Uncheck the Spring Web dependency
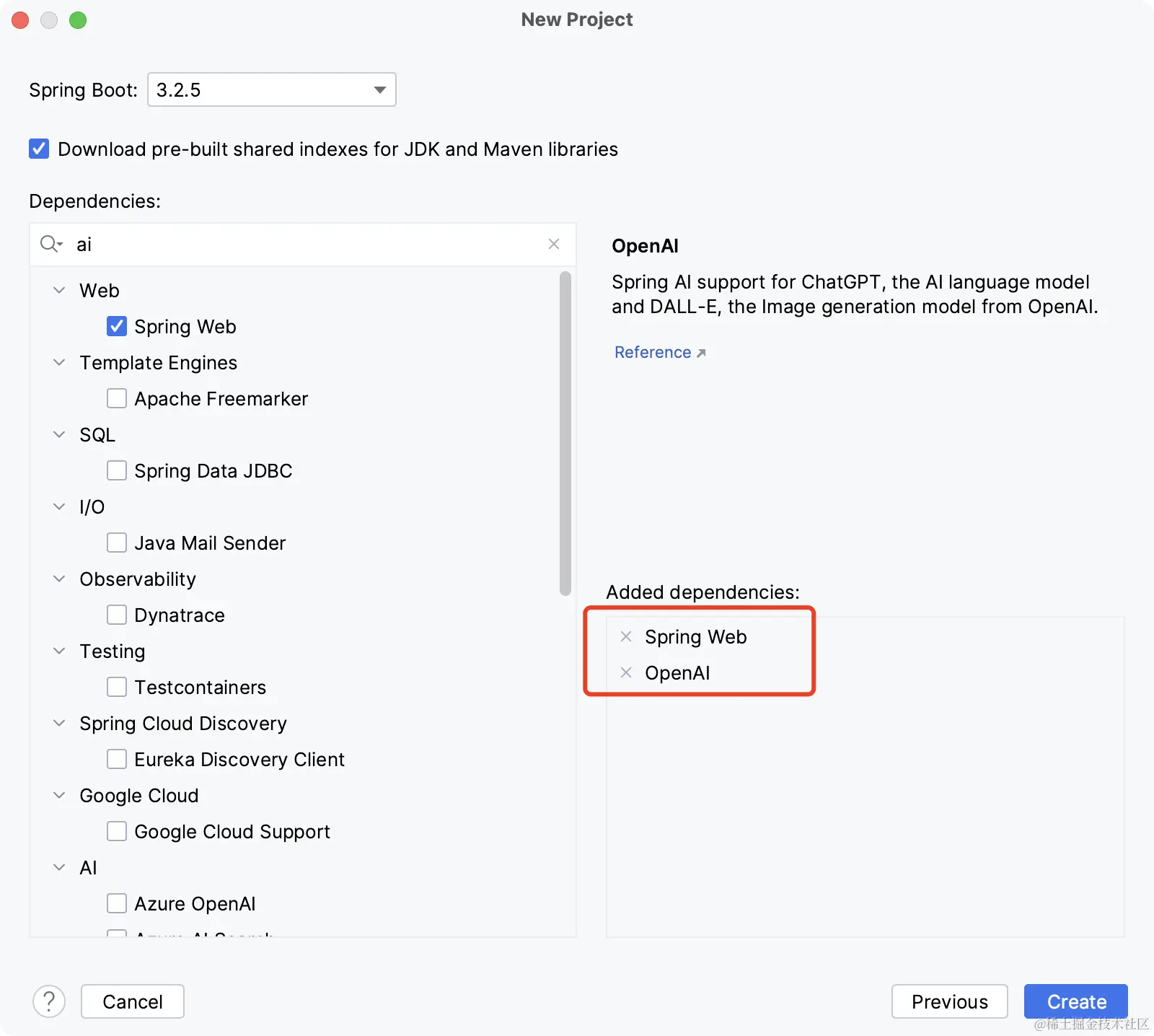 click(x=117, y=326)
